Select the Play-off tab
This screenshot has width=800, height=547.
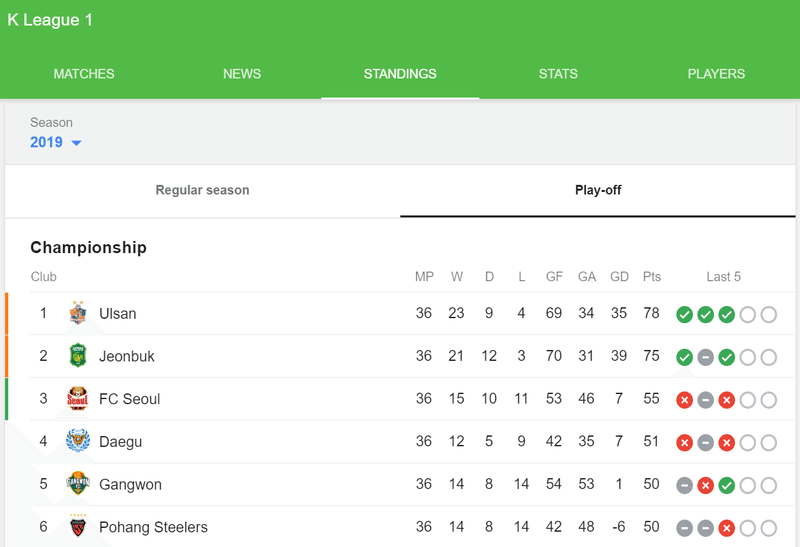(x=598, y=190)
